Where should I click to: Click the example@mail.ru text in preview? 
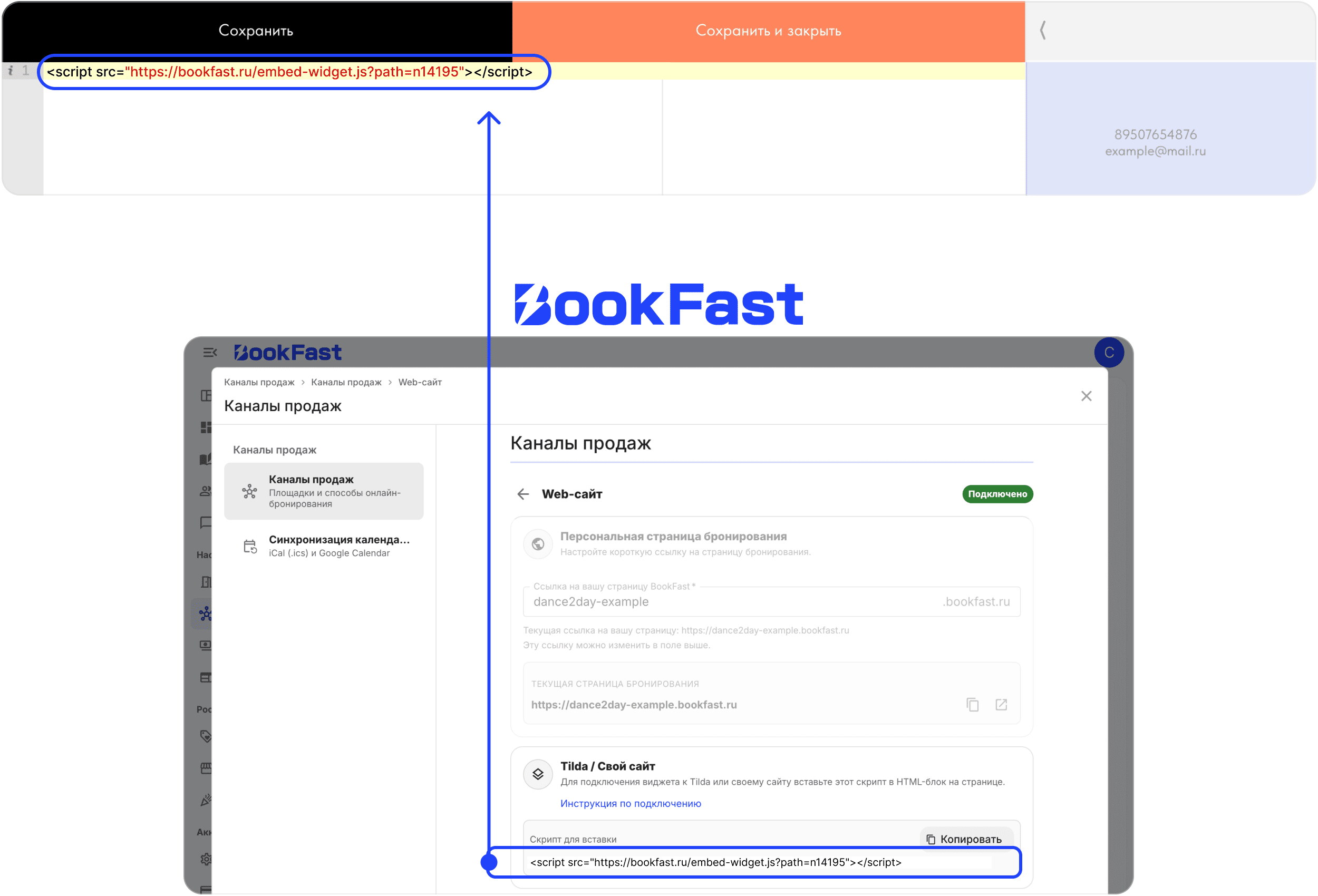[1155, 151]
